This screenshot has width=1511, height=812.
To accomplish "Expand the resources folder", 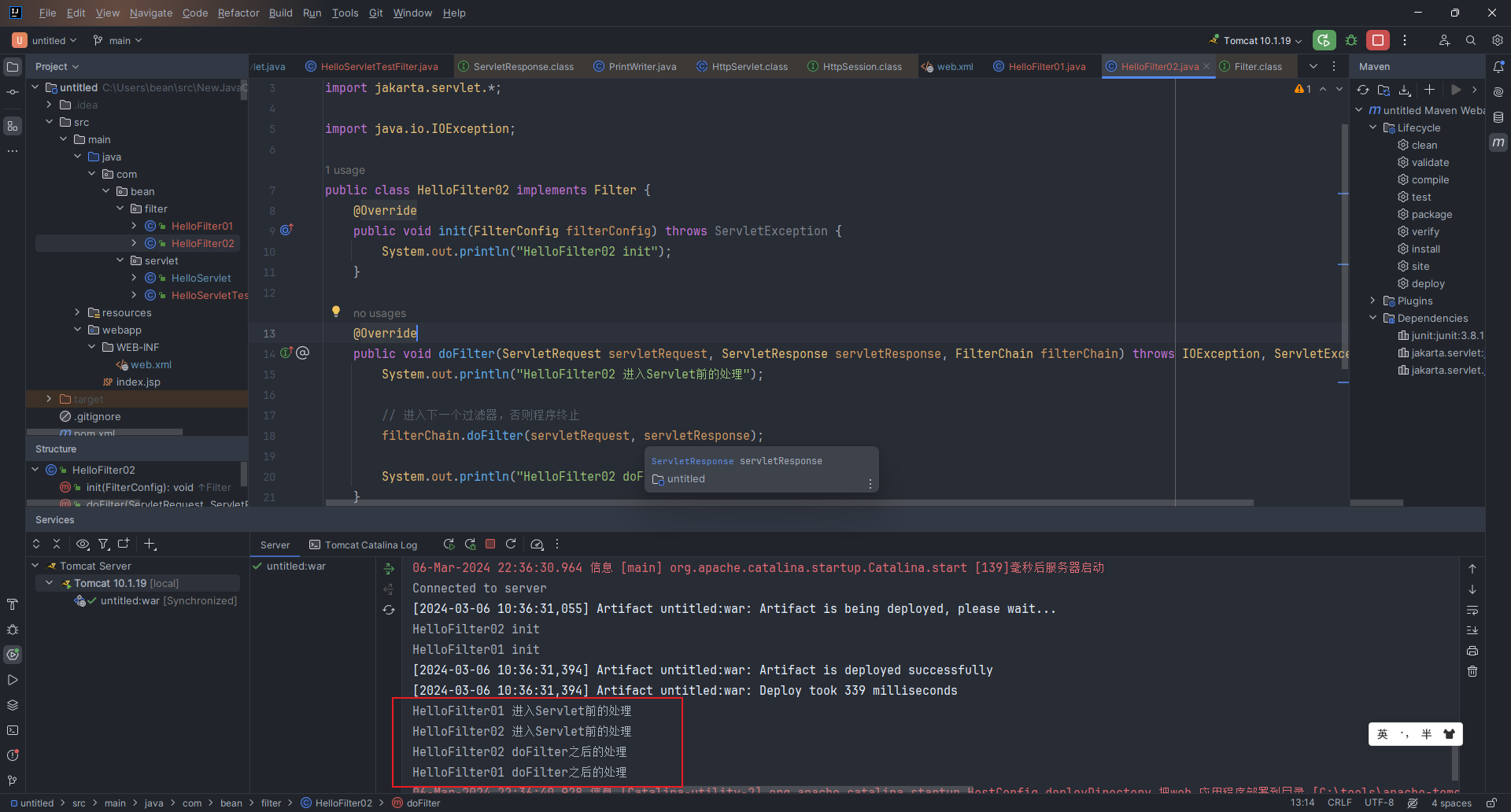I will [x=77, y=312].
